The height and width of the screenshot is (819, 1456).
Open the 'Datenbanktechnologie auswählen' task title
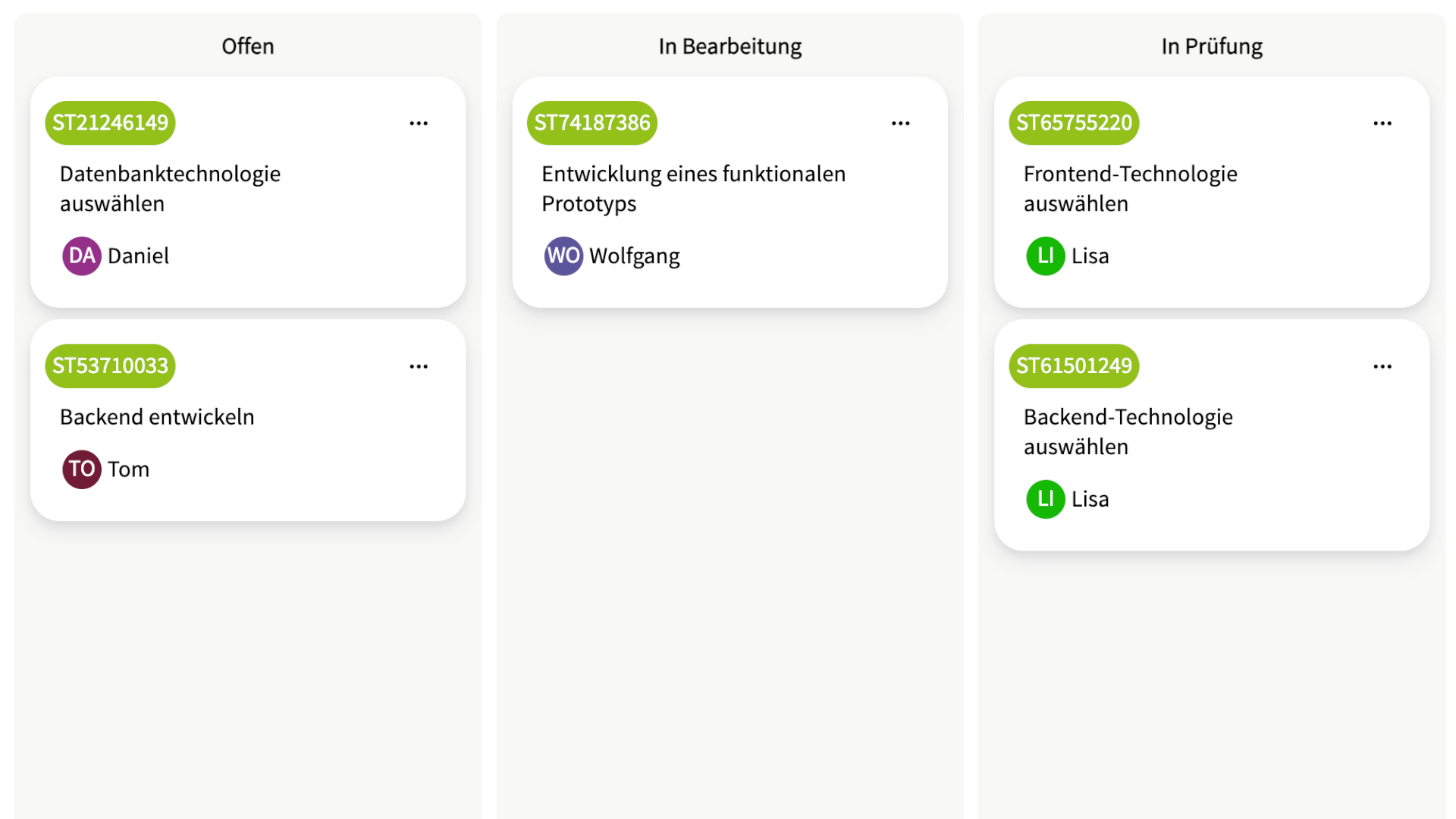click(170, 189)
